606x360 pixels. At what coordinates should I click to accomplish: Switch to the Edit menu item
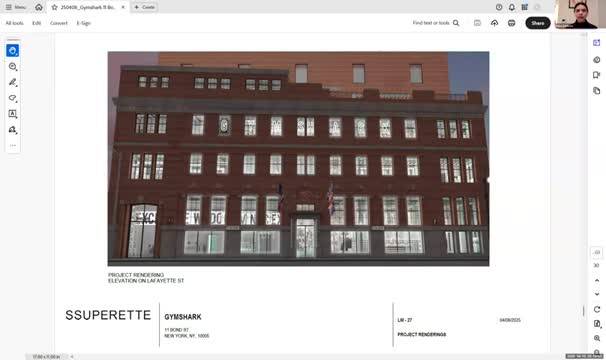(36, 23)
